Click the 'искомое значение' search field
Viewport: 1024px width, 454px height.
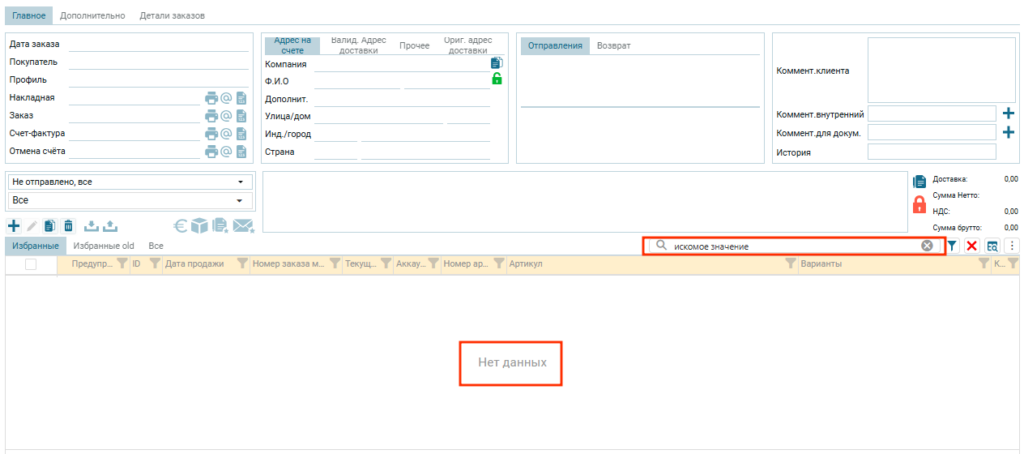790,246
